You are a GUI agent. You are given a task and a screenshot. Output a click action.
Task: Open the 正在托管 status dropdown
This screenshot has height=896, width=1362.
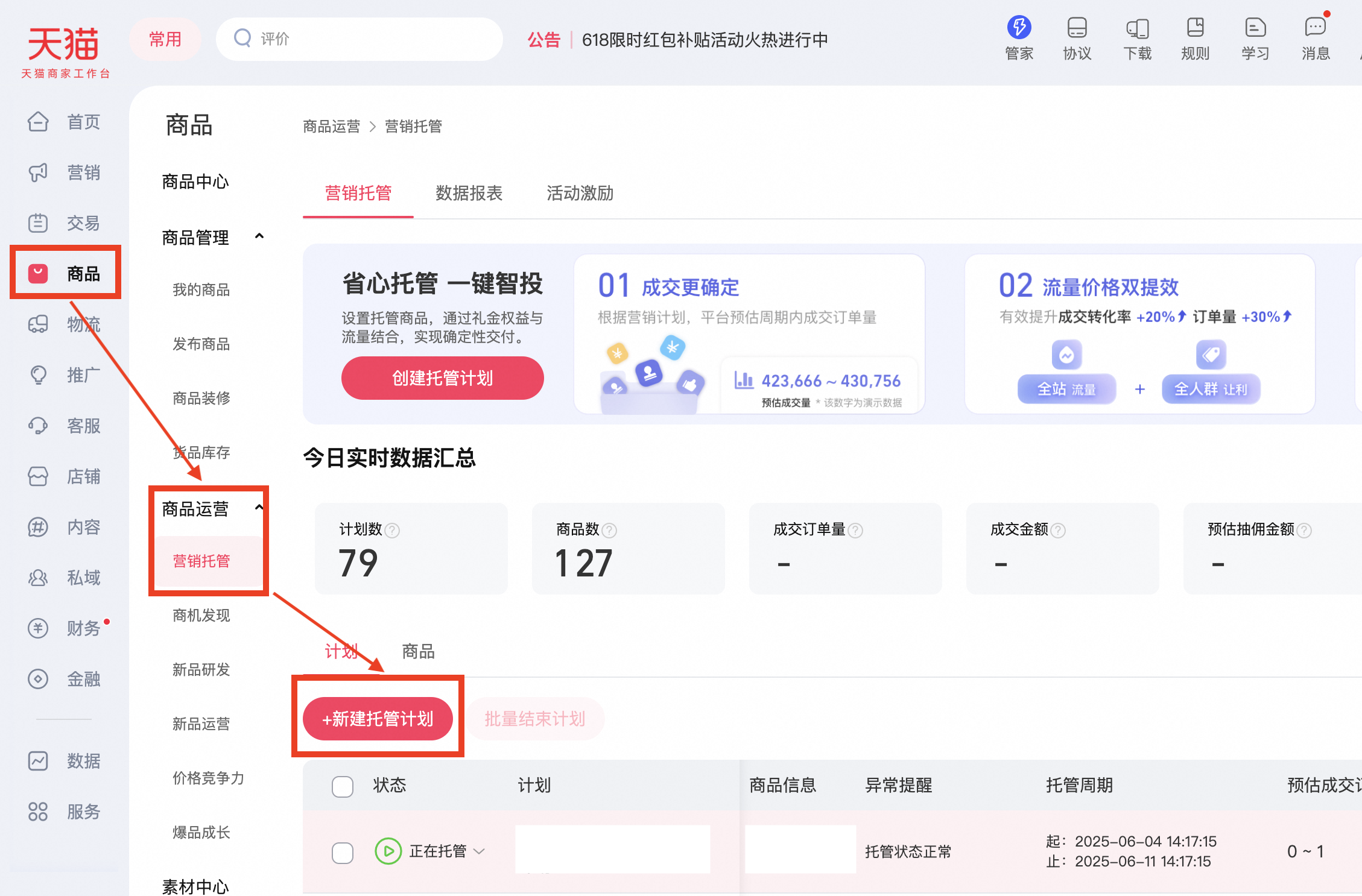480,851
